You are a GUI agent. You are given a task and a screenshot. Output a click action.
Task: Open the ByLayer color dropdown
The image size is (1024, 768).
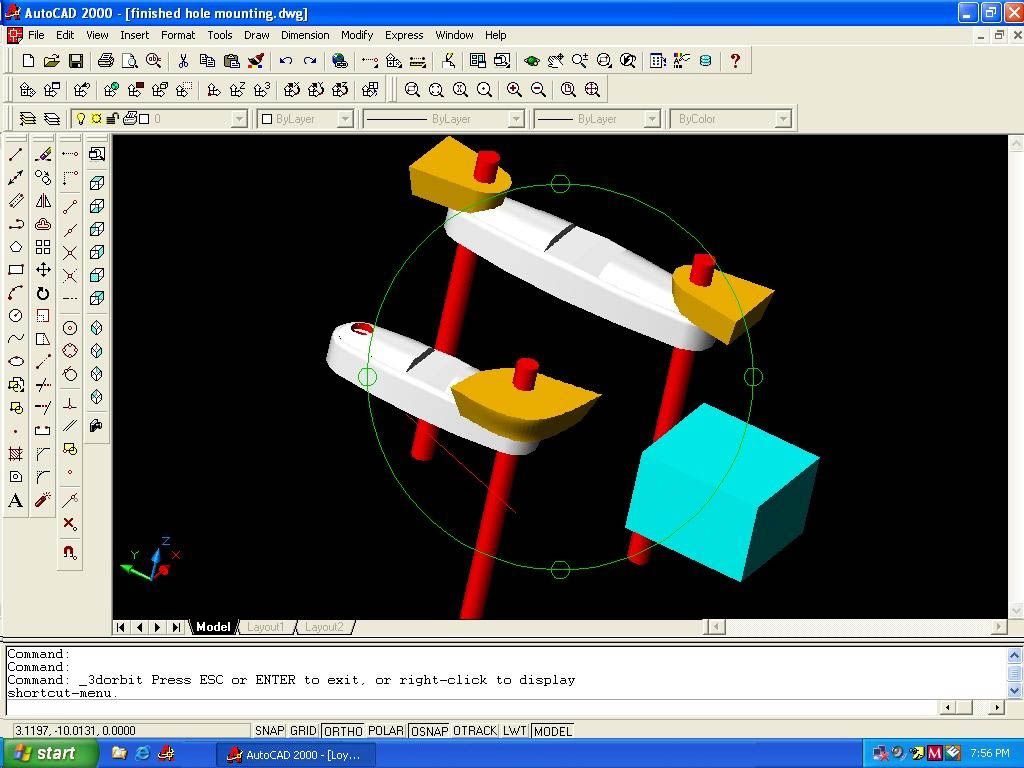pyautogui.click(x=345, y=119)
